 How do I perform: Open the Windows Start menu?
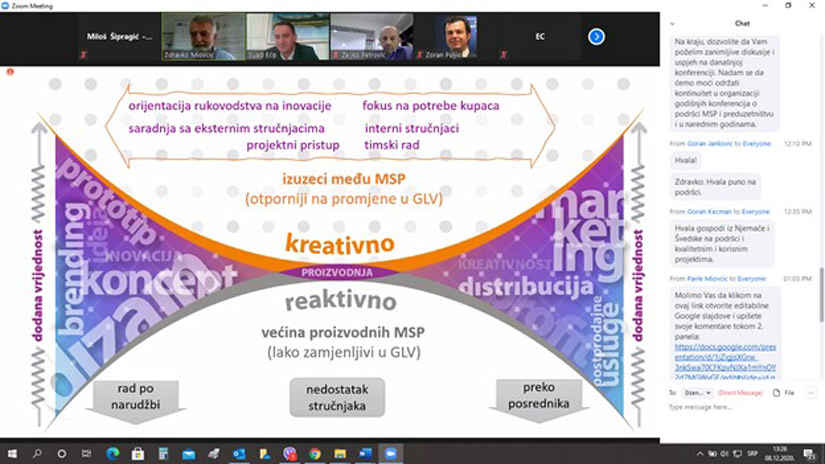(11, 453)
